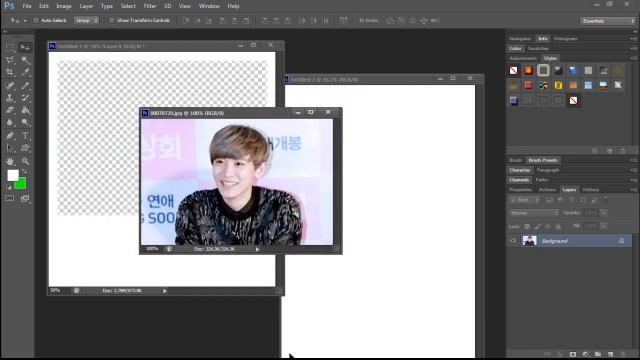The height and width of the screenshot is (360, 640).
Task: Enable the Auto-Select checkbox
Action: click(36, 20)
